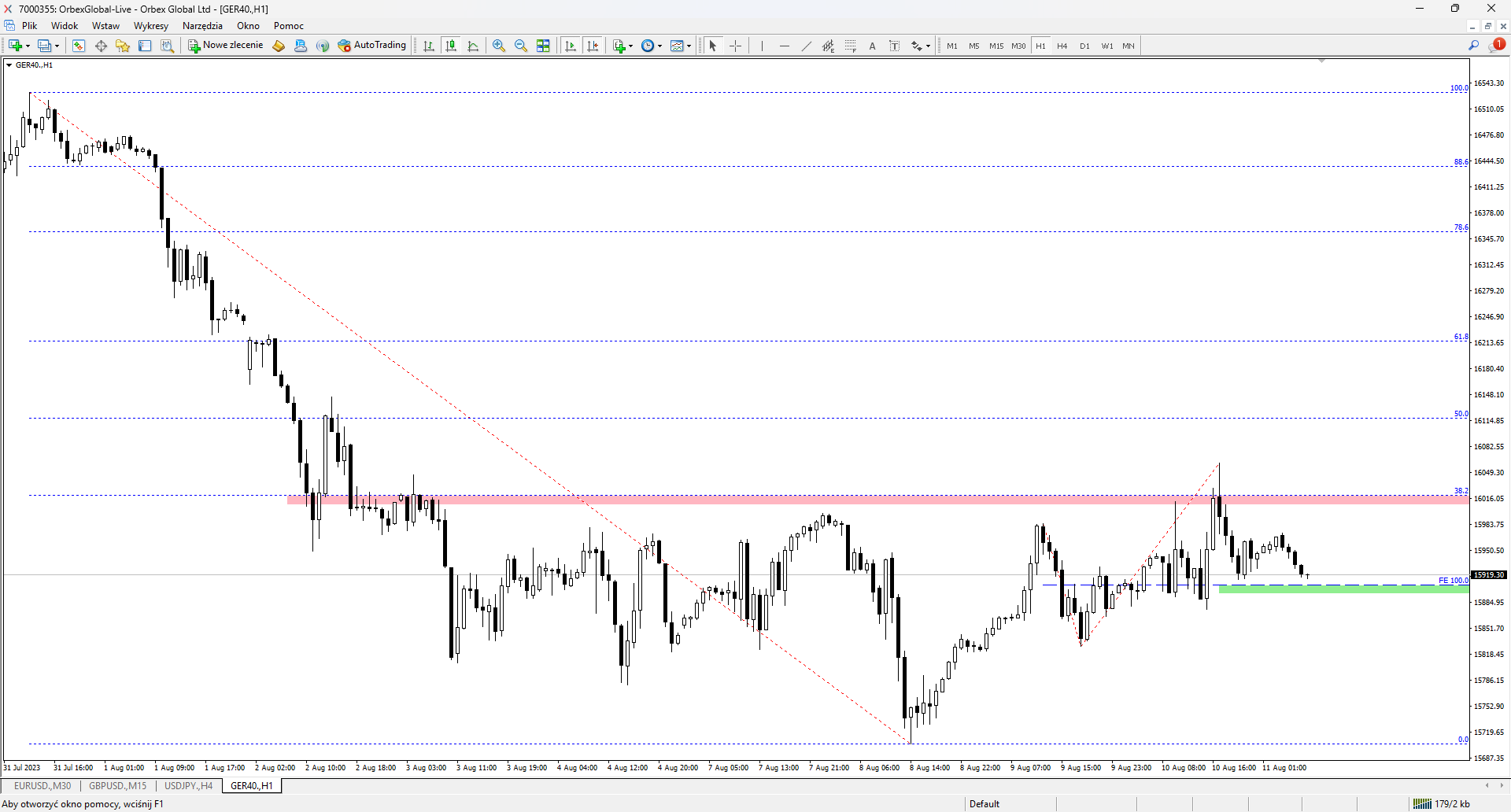This screenshot has height=812, width=1511.
Task: Switch to the USDJPY,H4 chart tab
Action: [x=188, y=785]
